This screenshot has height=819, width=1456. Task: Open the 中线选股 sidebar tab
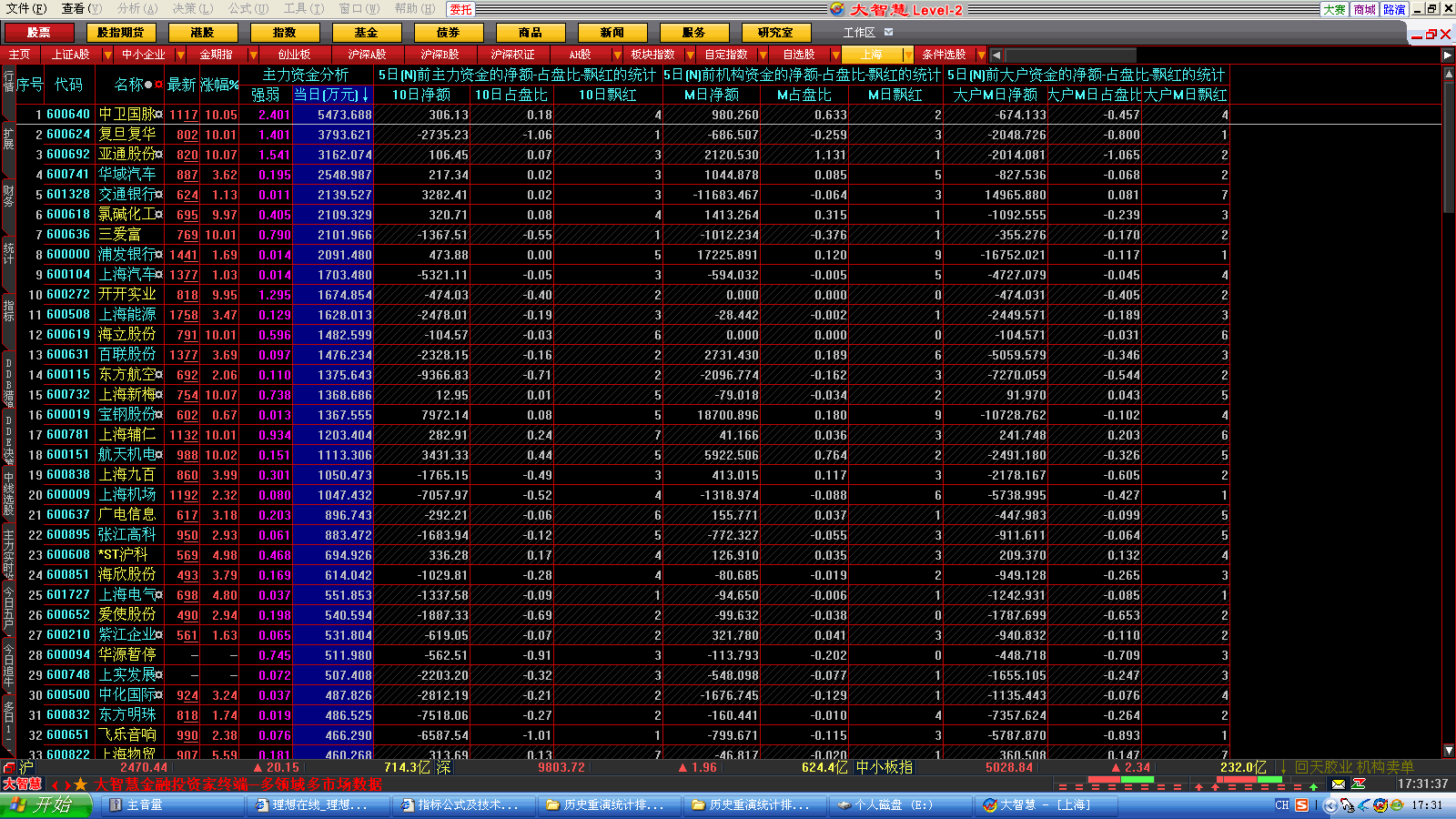point(8,492)
